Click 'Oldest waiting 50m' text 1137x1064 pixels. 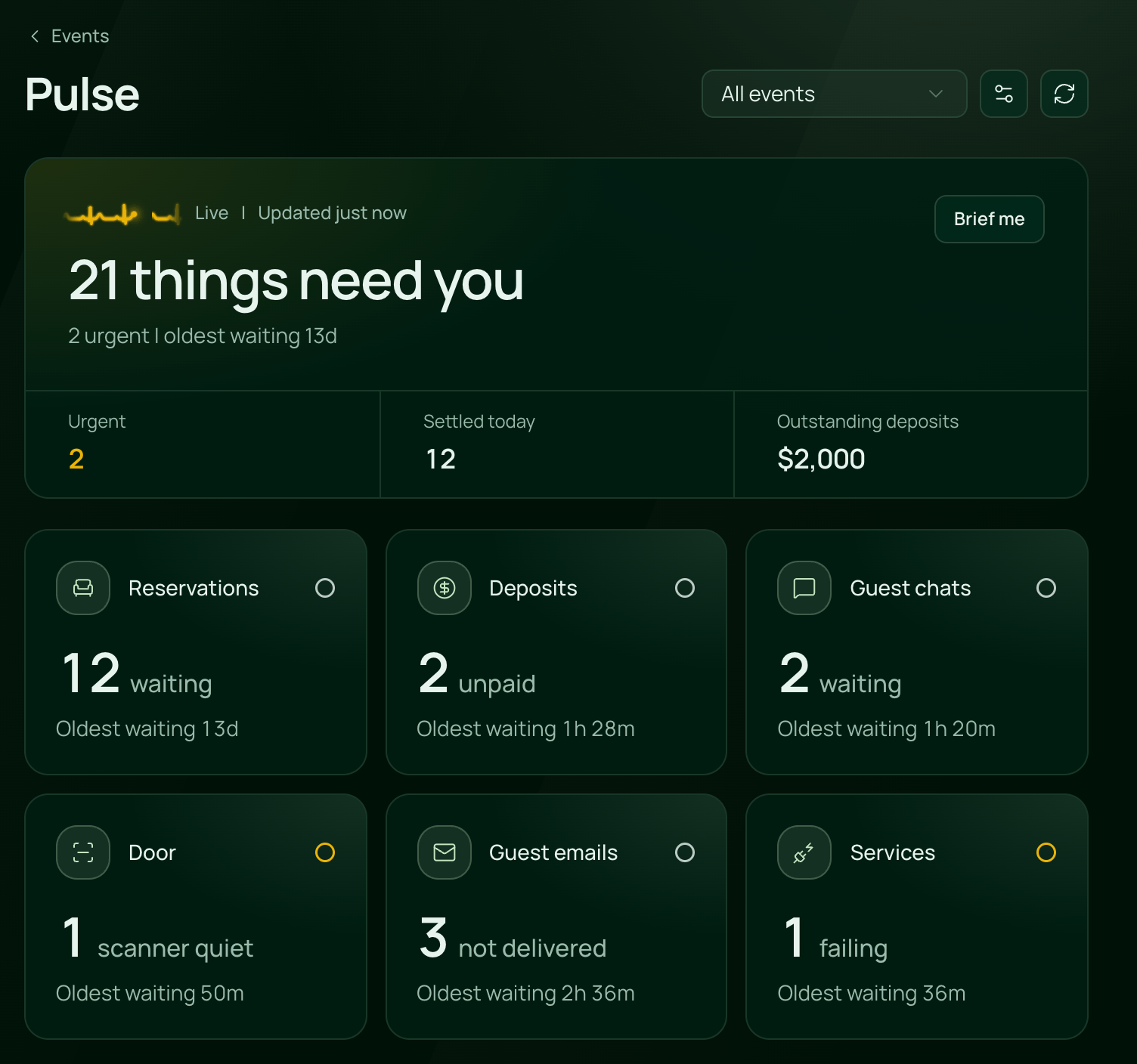point(150,993)
